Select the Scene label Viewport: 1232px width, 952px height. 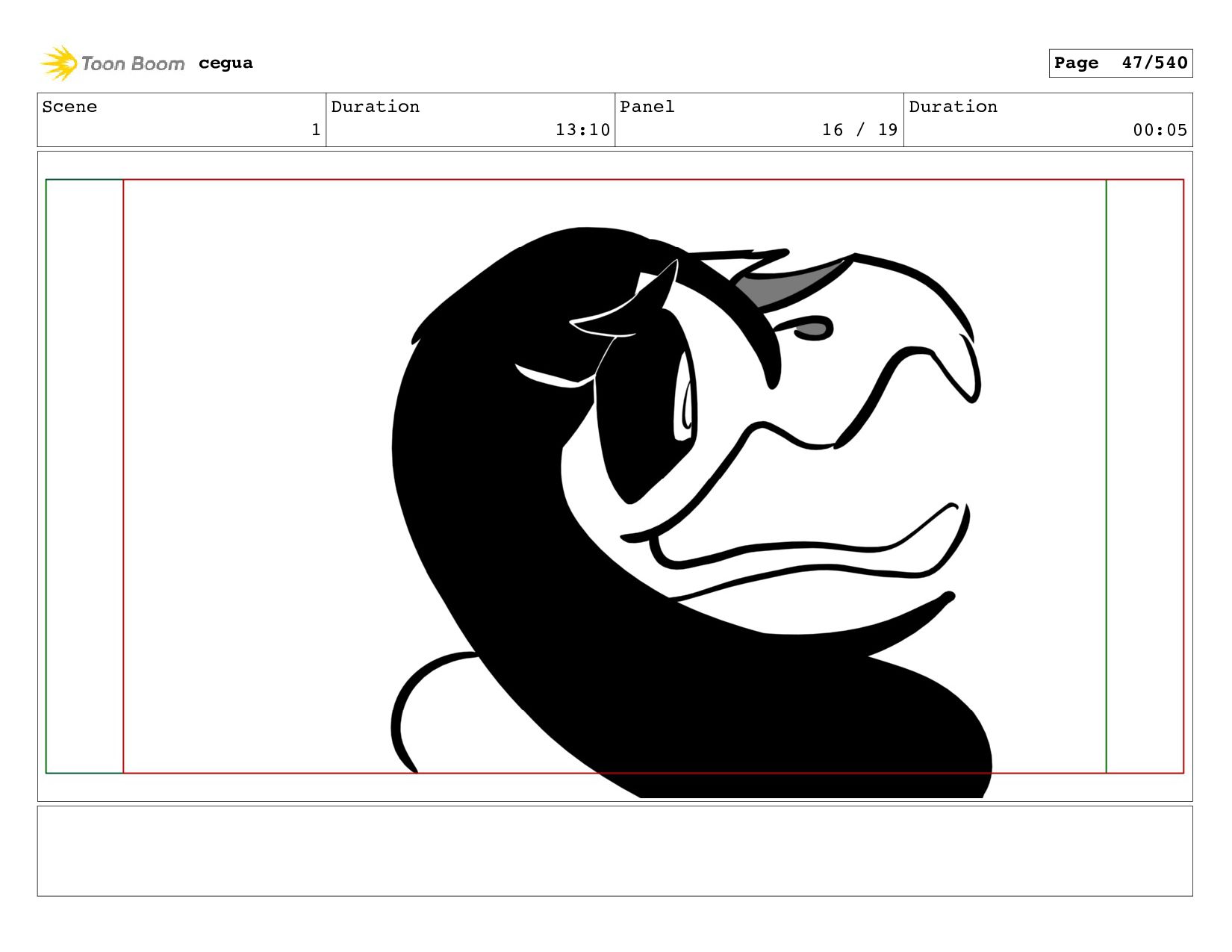(x=69, y=107)
